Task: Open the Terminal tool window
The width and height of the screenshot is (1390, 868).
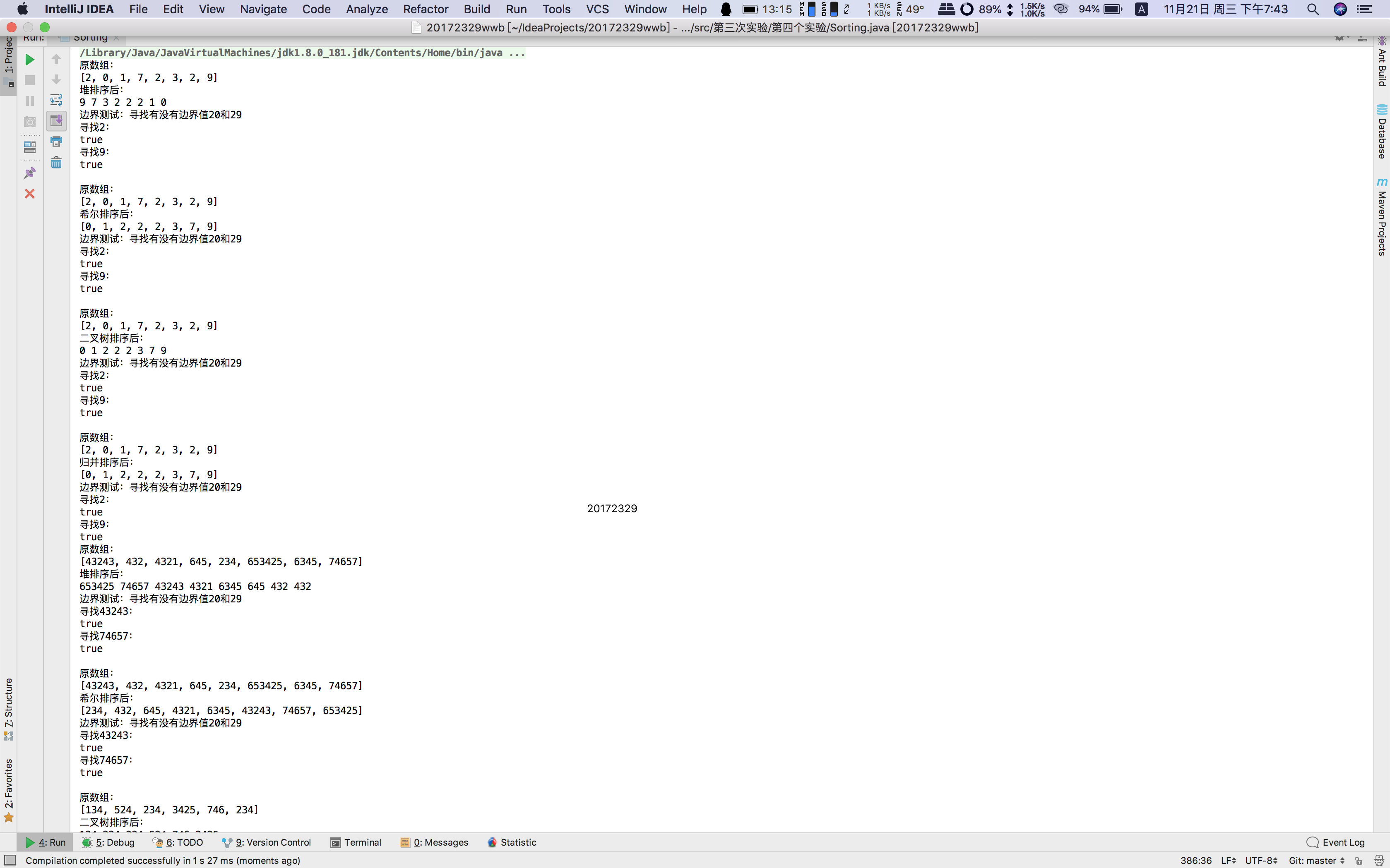Action: pos(356,842)
